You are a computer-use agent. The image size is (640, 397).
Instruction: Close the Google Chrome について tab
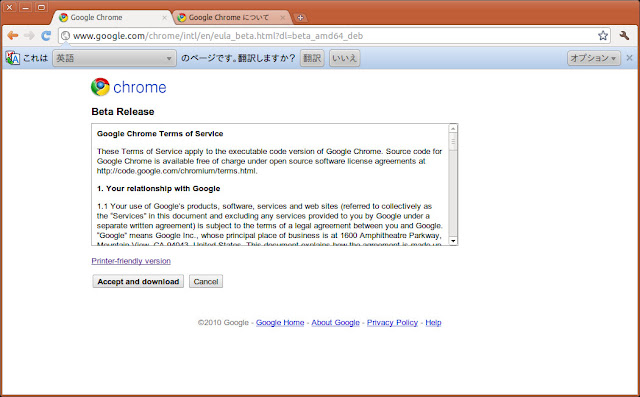point(282,18)
